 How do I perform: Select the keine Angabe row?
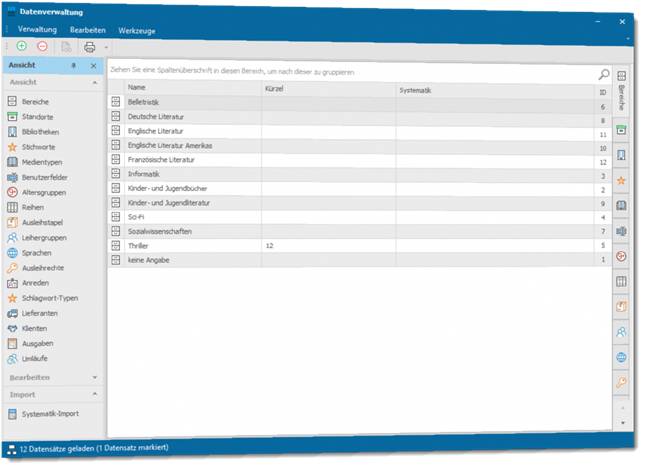pos(360,260)
